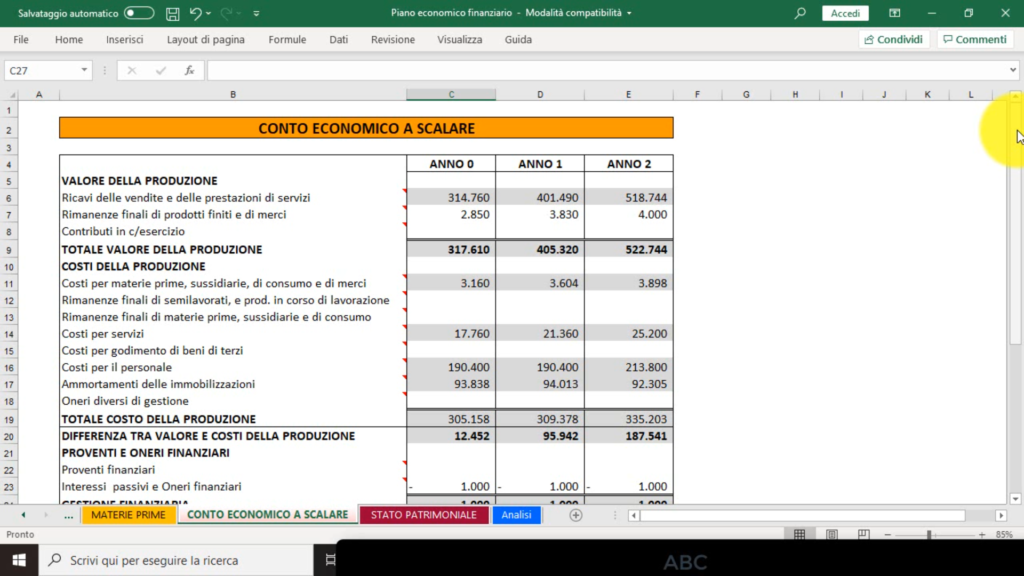The image size is (1024, 576).
Task: Select the CONTO ECONOMICO A SCALARE sheet tab
Action: (x=268, y=515)
